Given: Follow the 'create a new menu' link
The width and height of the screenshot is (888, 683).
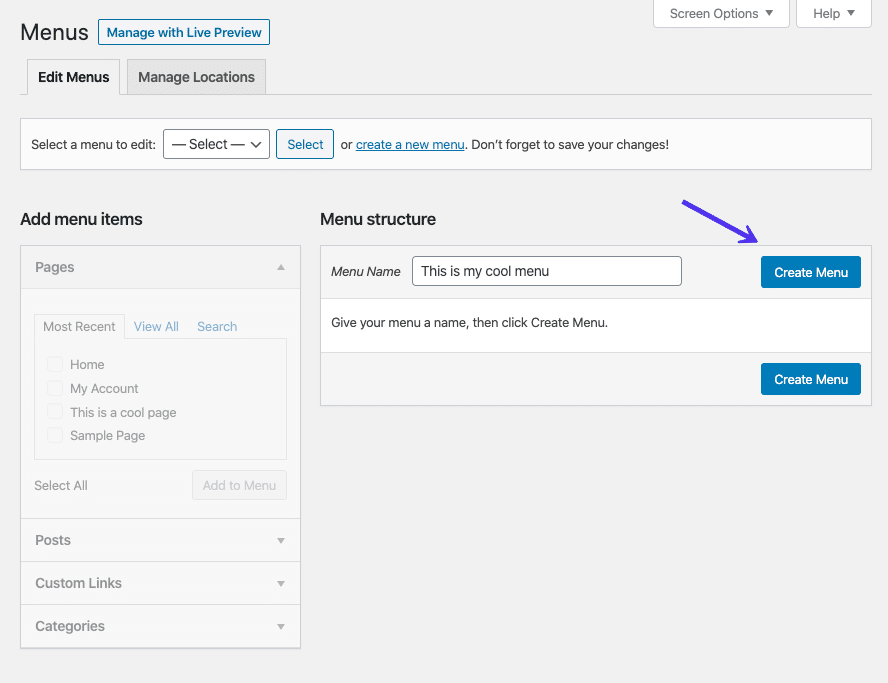Looking at the screenshot, I should point(410,144).
